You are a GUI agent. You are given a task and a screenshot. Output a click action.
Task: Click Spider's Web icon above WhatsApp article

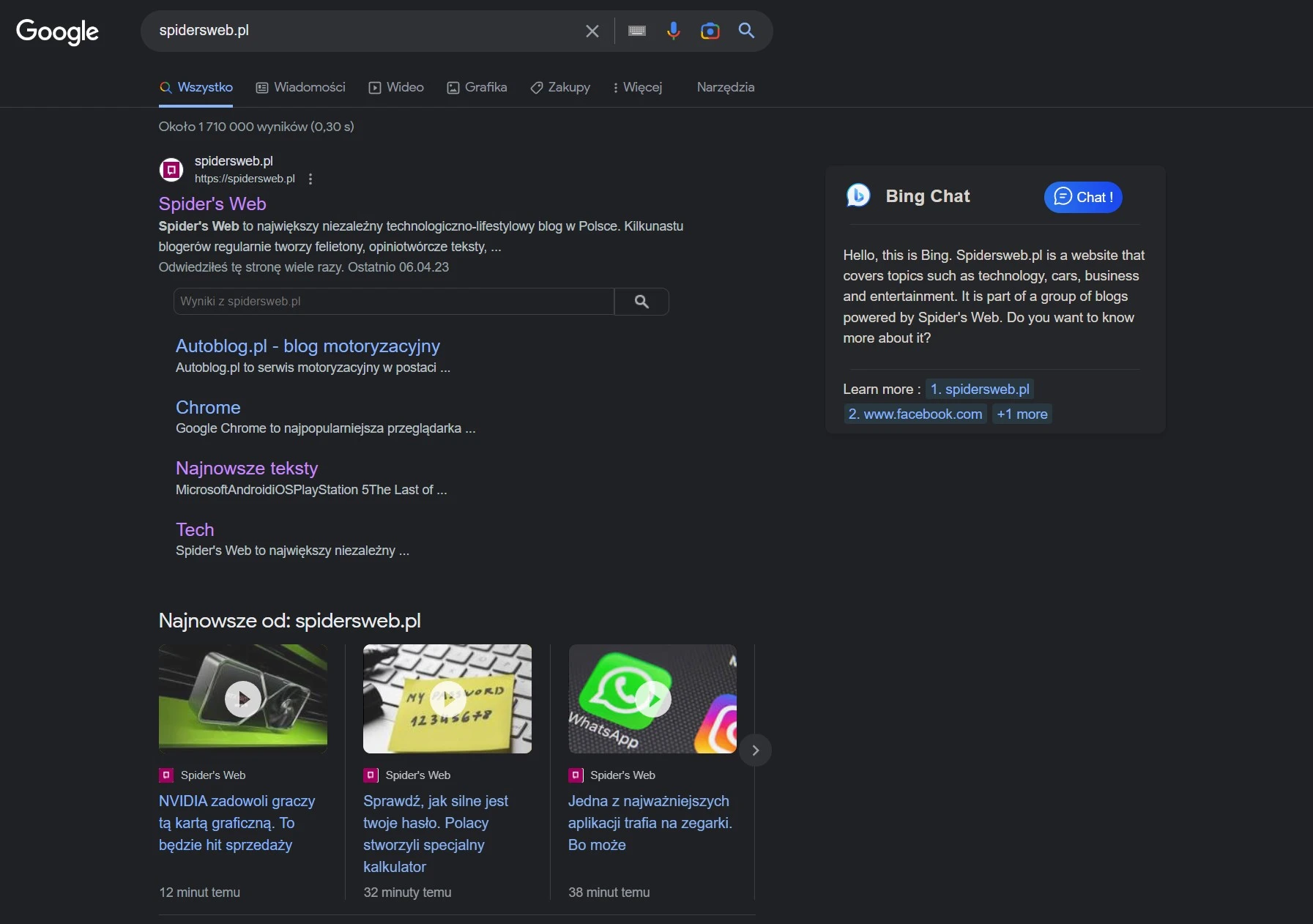pyautogui.click(x=576, y=775)
